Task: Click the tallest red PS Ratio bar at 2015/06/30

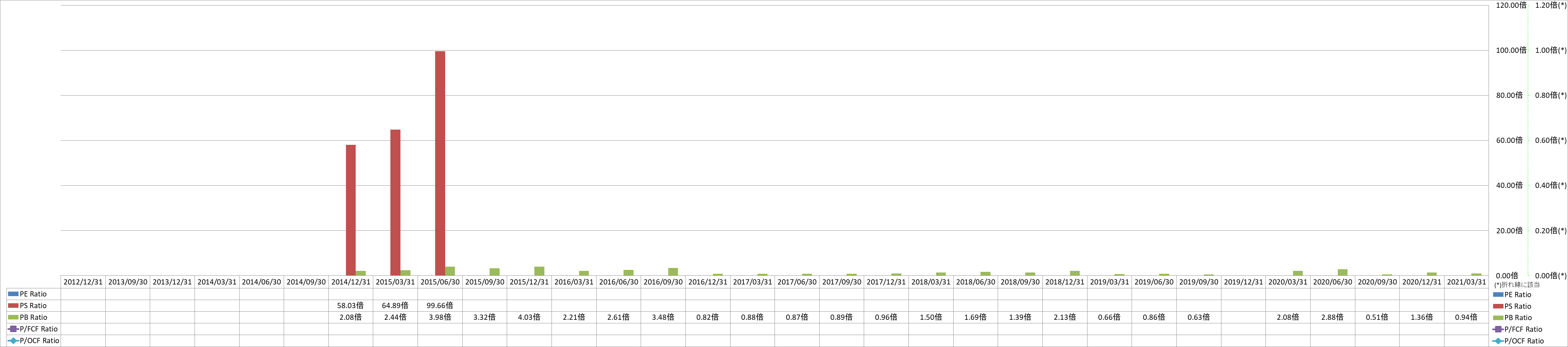Action: pyautogui.click(x=440, y=163)
